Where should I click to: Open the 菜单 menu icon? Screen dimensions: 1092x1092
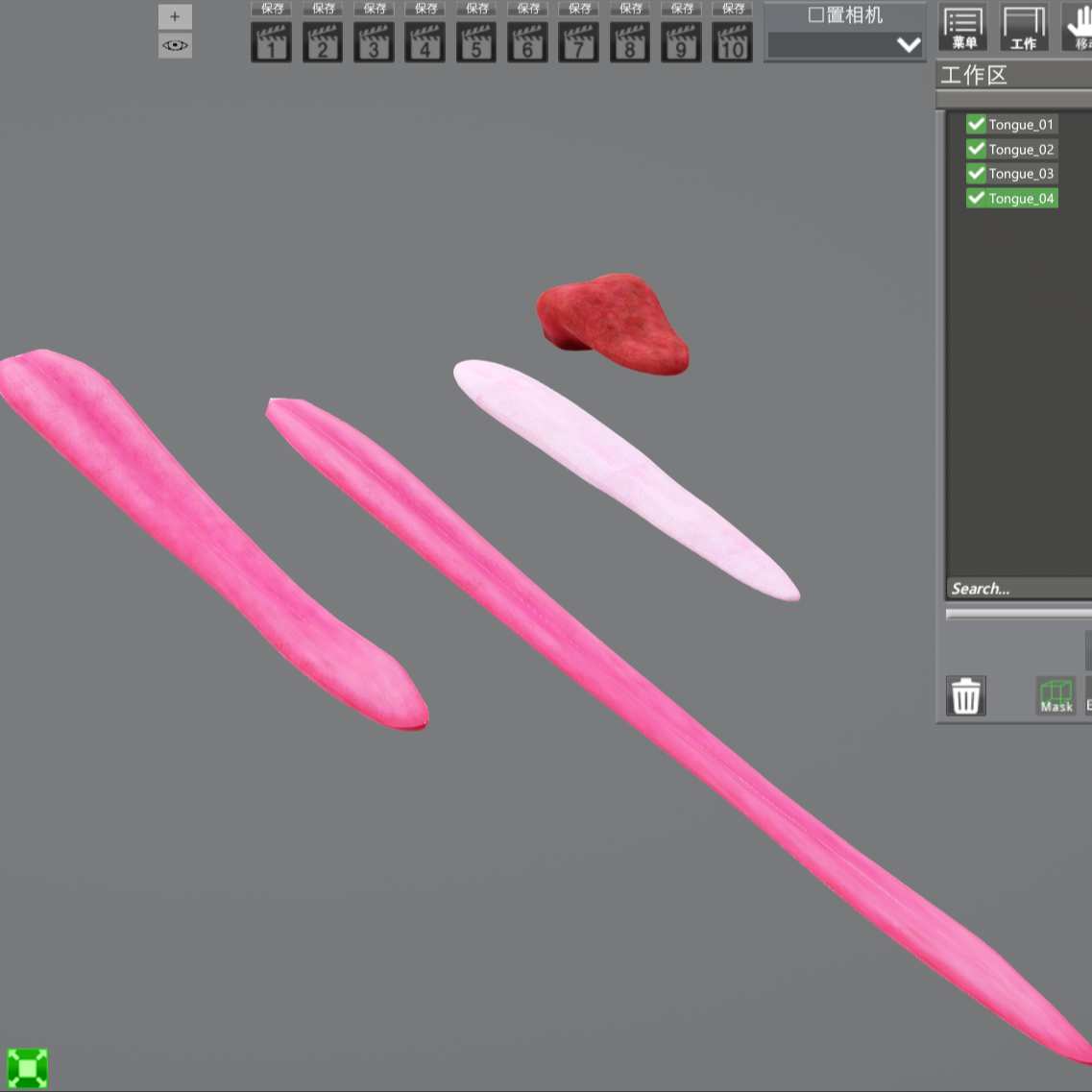click(x=963, y=27)
